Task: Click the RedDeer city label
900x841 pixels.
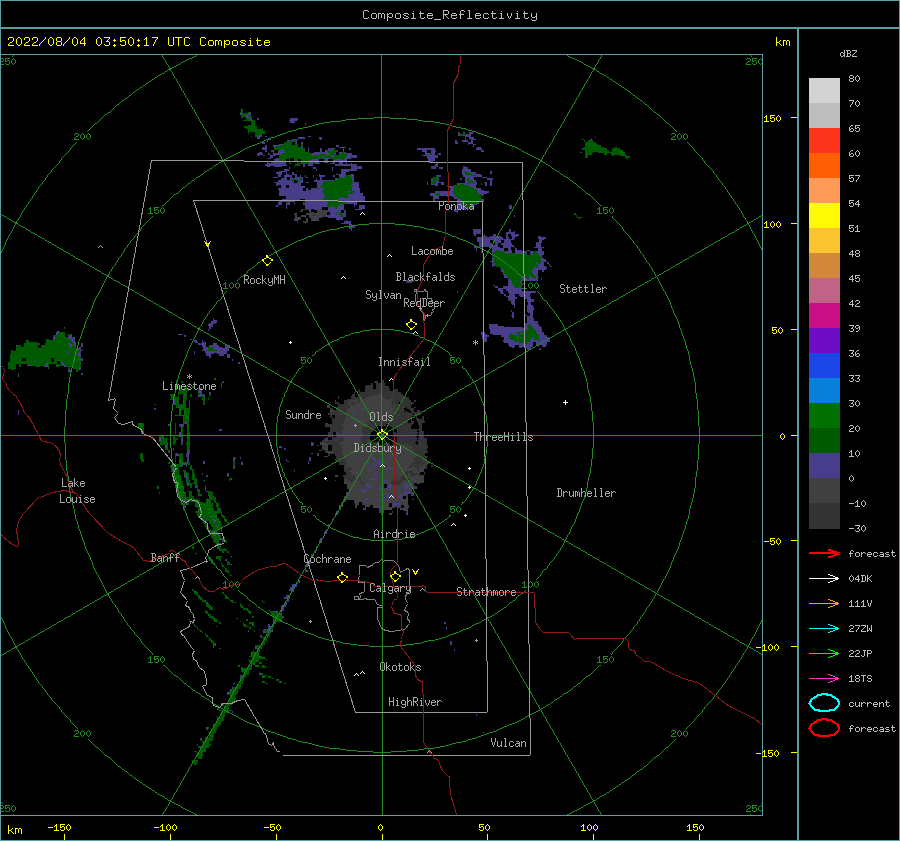Action: [x=424, y=303]
